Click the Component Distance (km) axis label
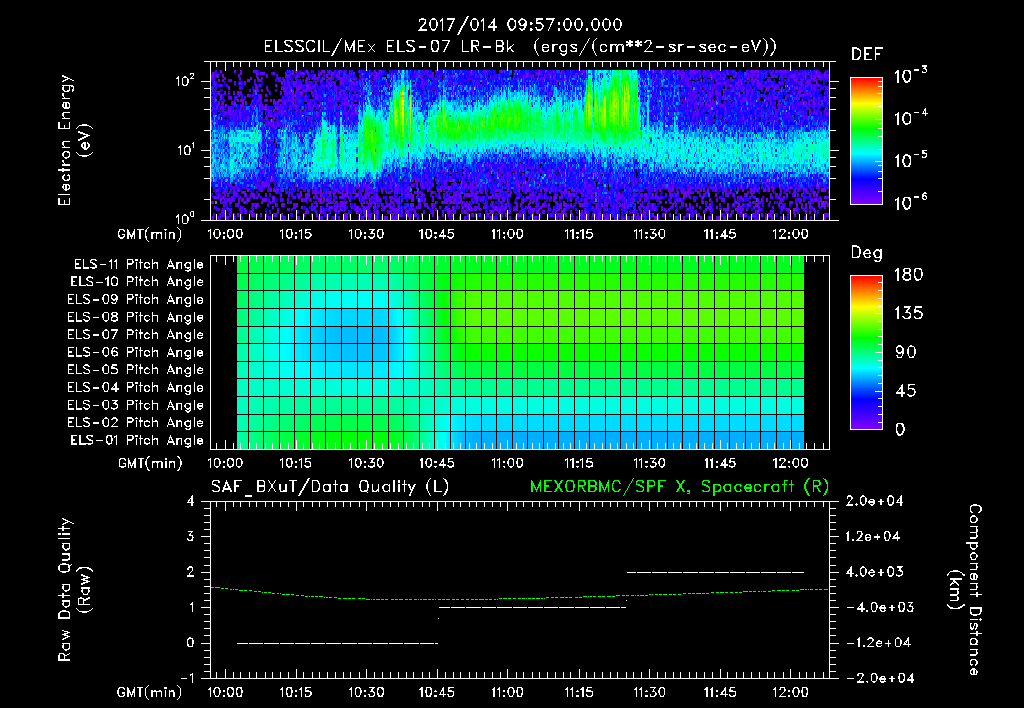1024x708 pixels. pos(965,590)
